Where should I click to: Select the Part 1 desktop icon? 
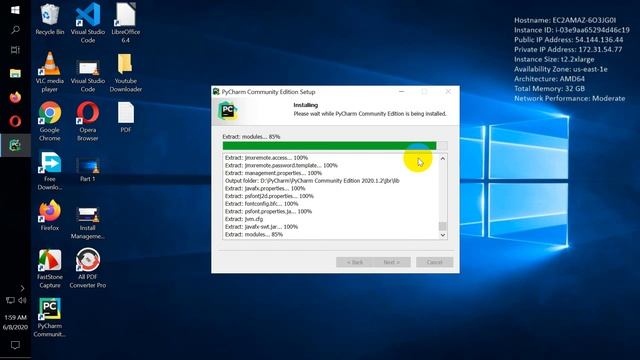(x=88, y=169)
